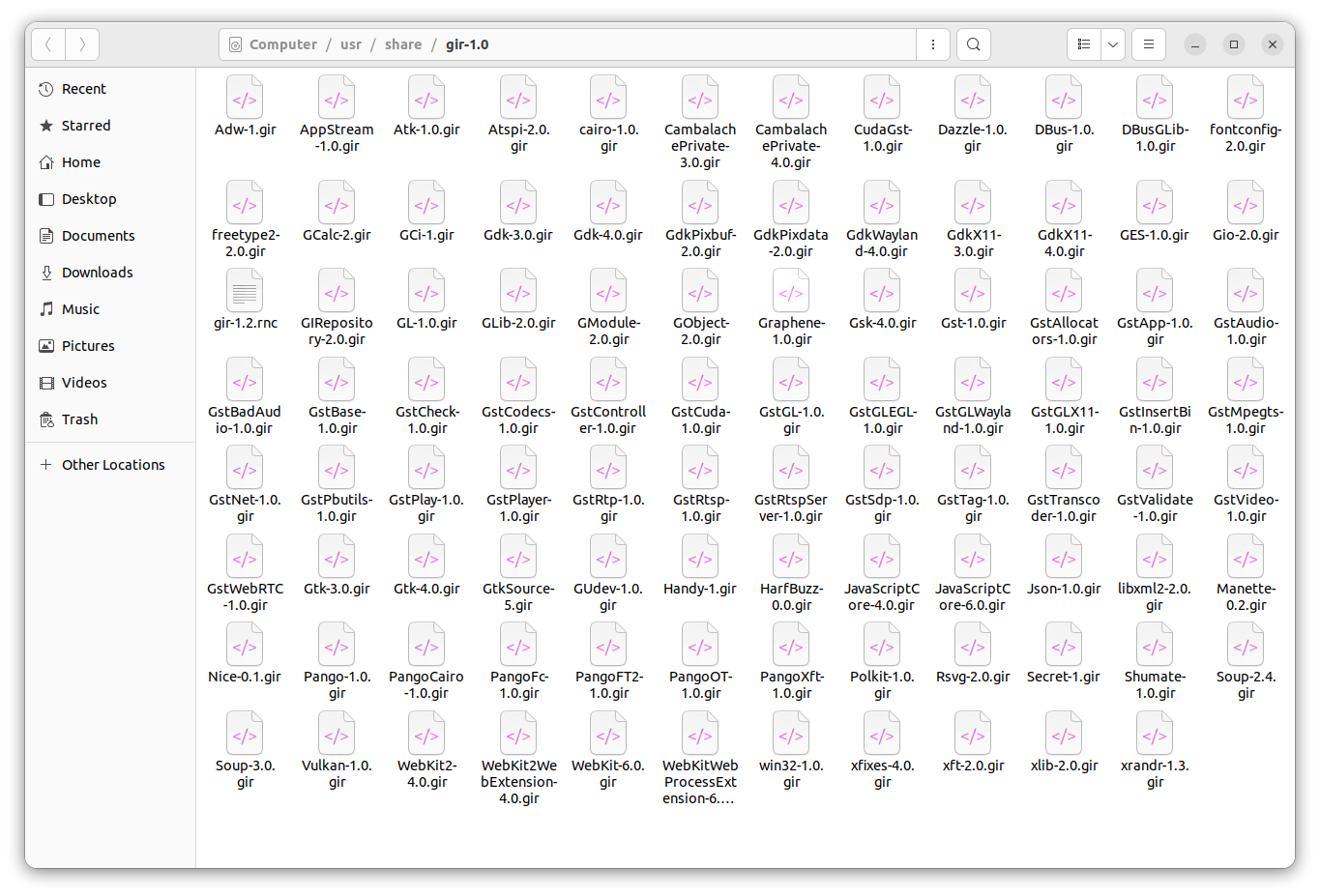
Task: Click the usr path segment
Action: click(x=351, y=44)
